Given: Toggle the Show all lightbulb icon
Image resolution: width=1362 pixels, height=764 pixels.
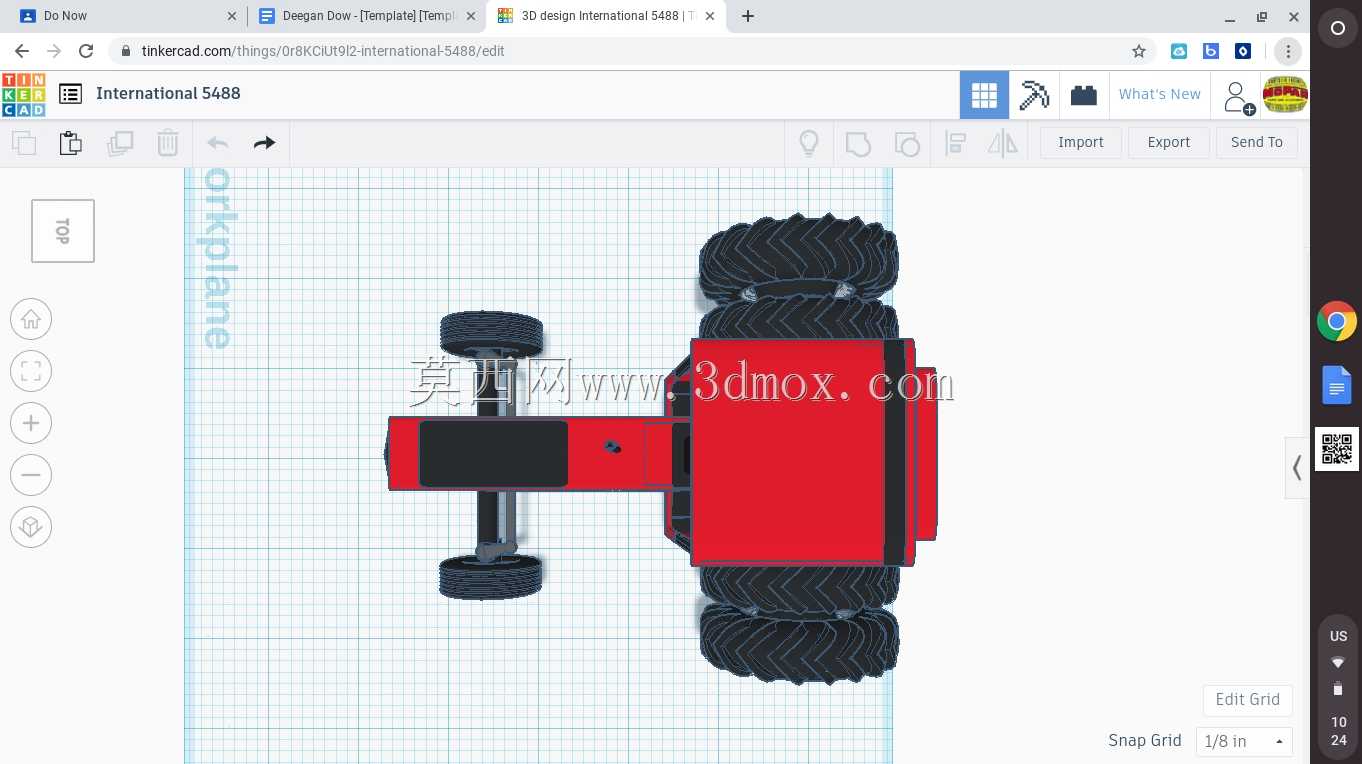Looking at the screenshot, I should coord(809,143).
